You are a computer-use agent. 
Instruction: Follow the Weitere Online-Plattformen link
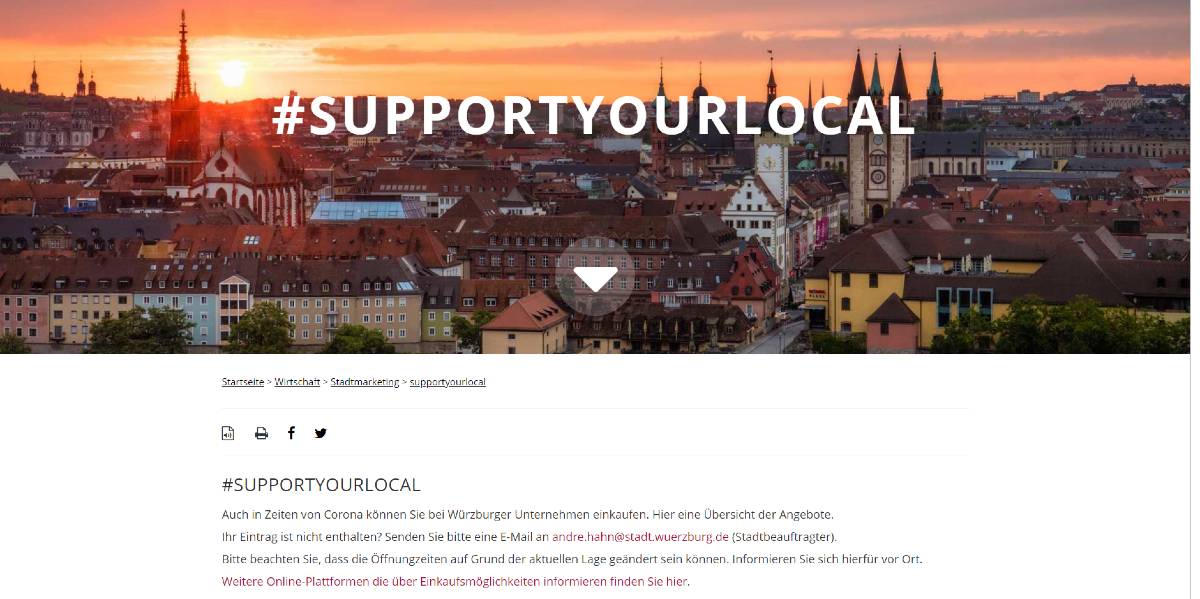pyautogui.click(x=455, y=581)
